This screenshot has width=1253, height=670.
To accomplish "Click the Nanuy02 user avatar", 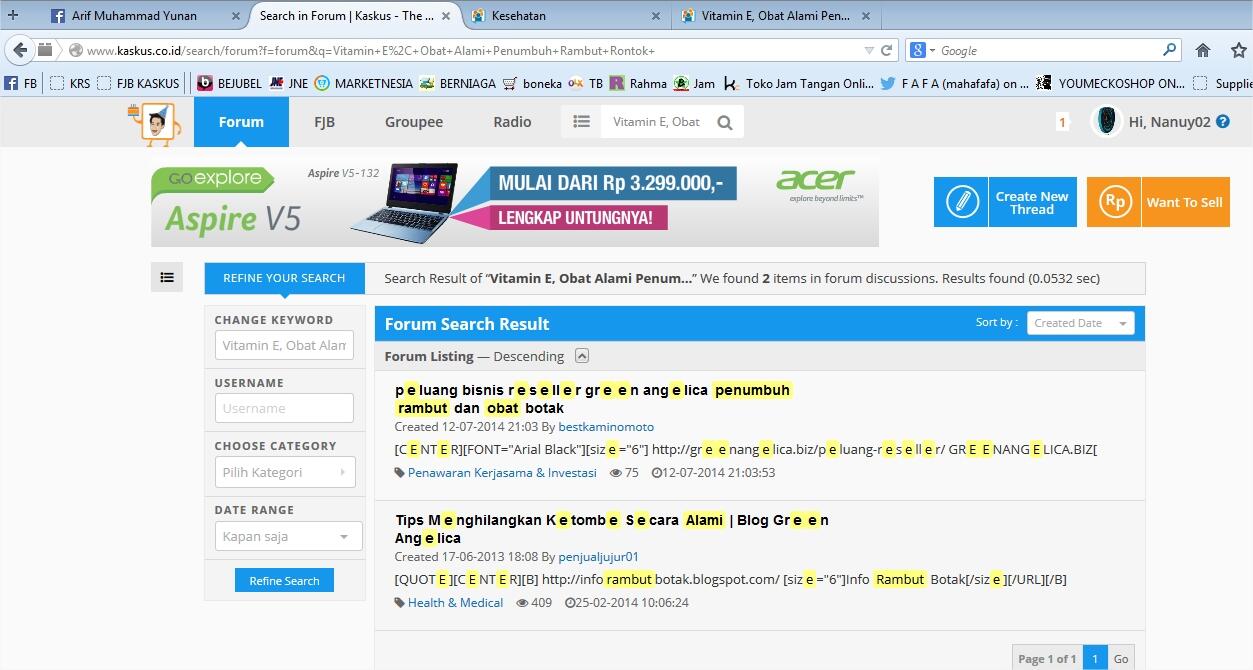I will point(1106,122).
